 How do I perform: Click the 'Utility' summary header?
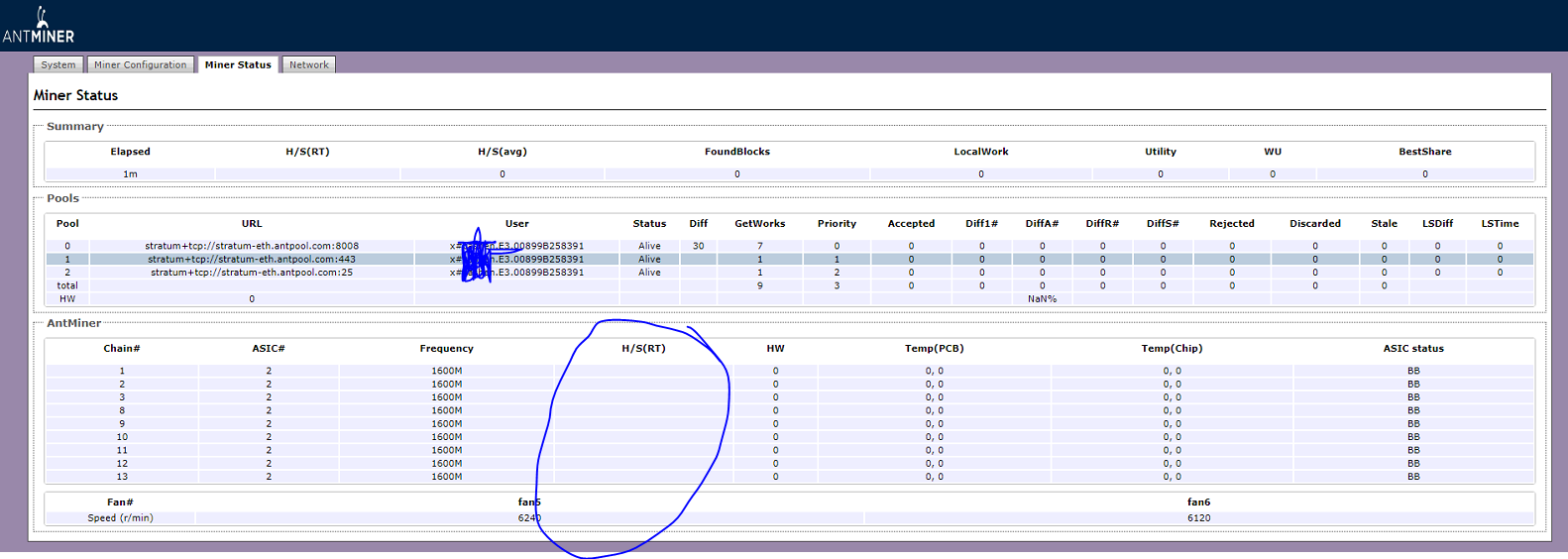(1161, 152)
